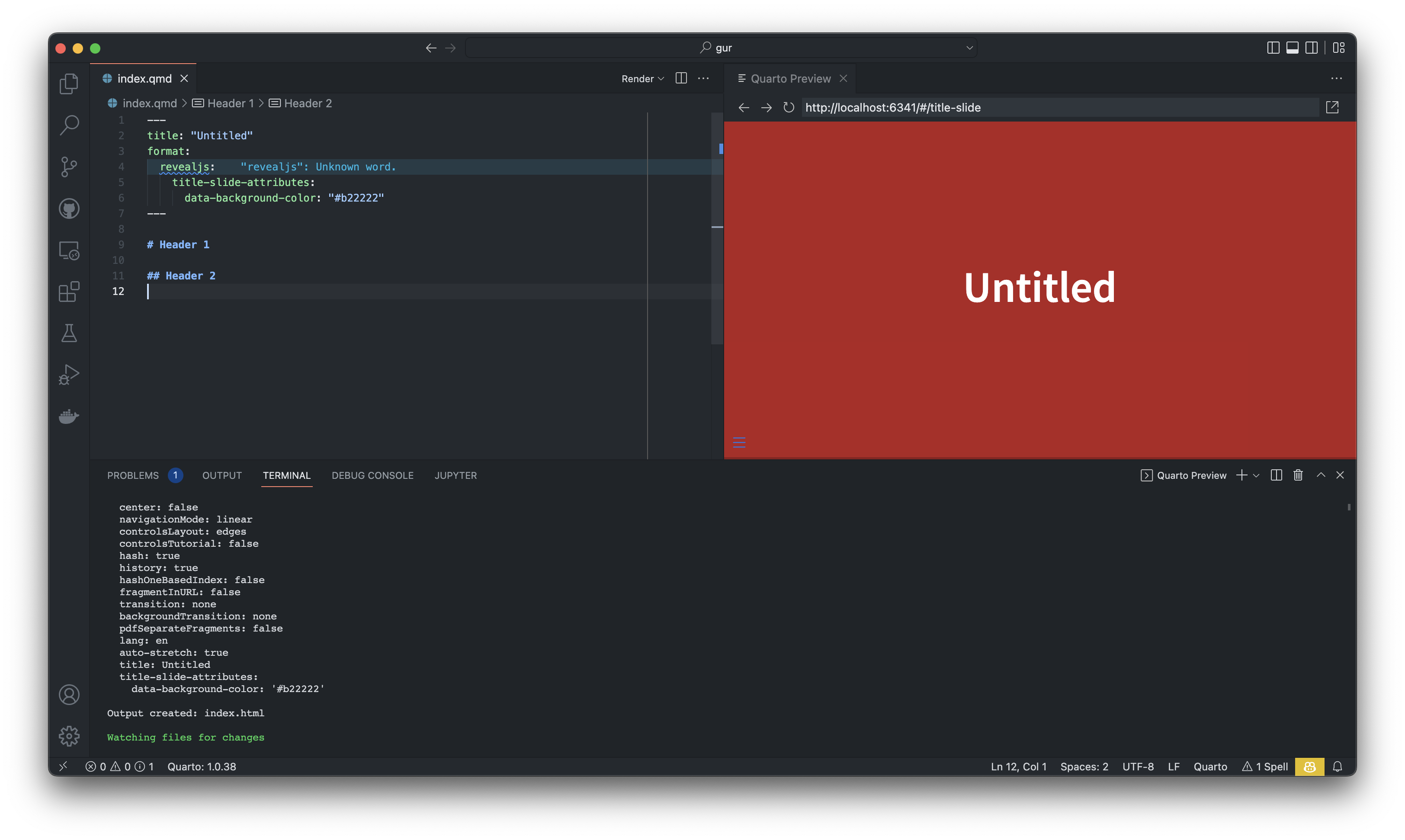This screenshot has height=840, width=1405.
Task: Toggle the primary side bar visibility
Action: click(x=1273, y=48)
